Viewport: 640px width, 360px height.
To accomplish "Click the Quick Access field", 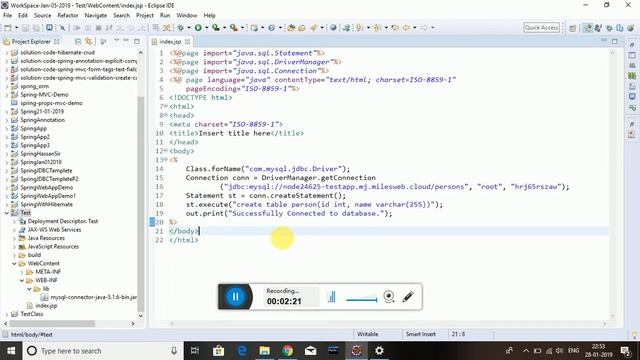I will coord(541,27).
